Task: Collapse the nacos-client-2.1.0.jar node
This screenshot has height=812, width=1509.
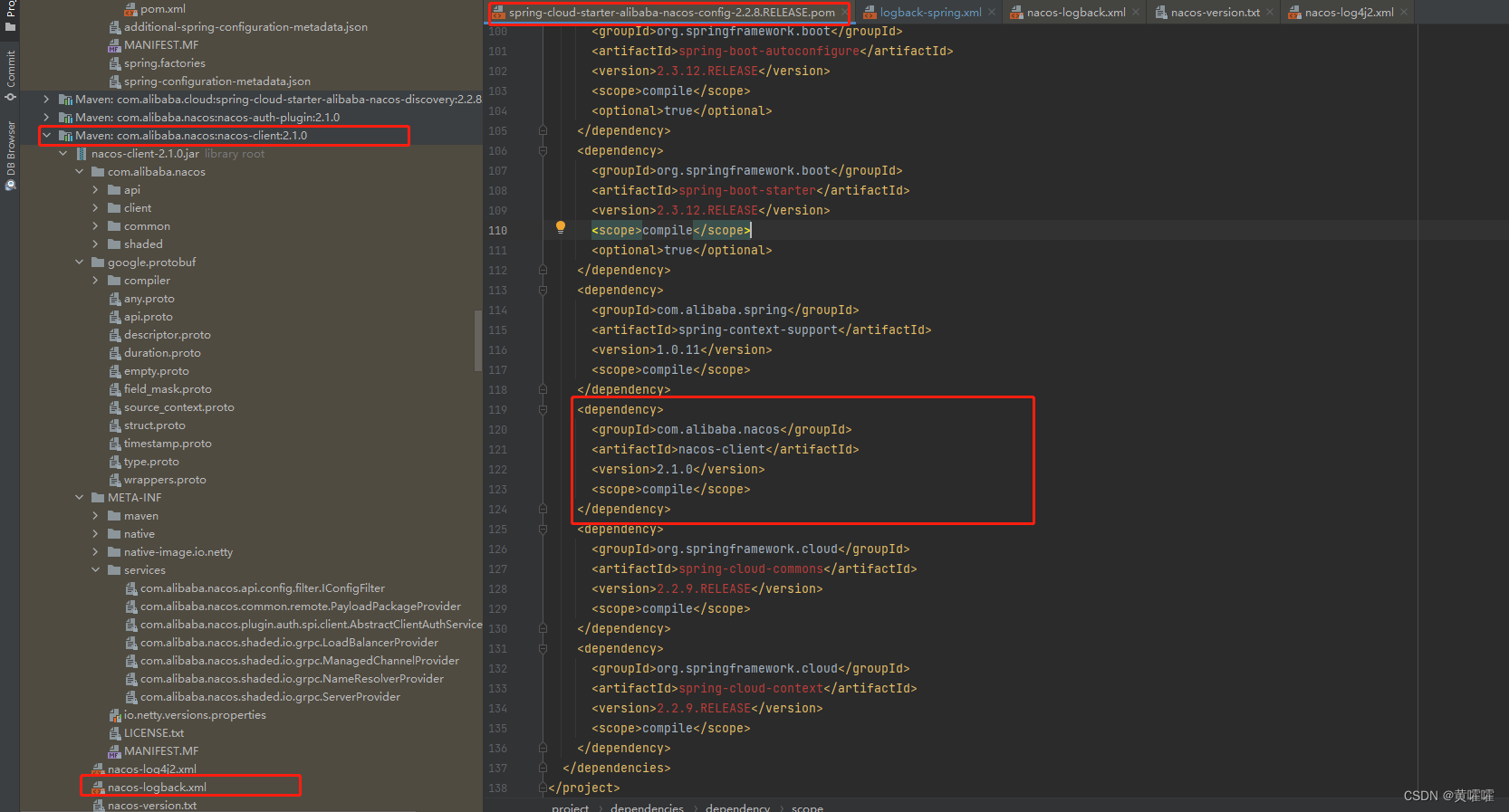Action: pos(62,154)
